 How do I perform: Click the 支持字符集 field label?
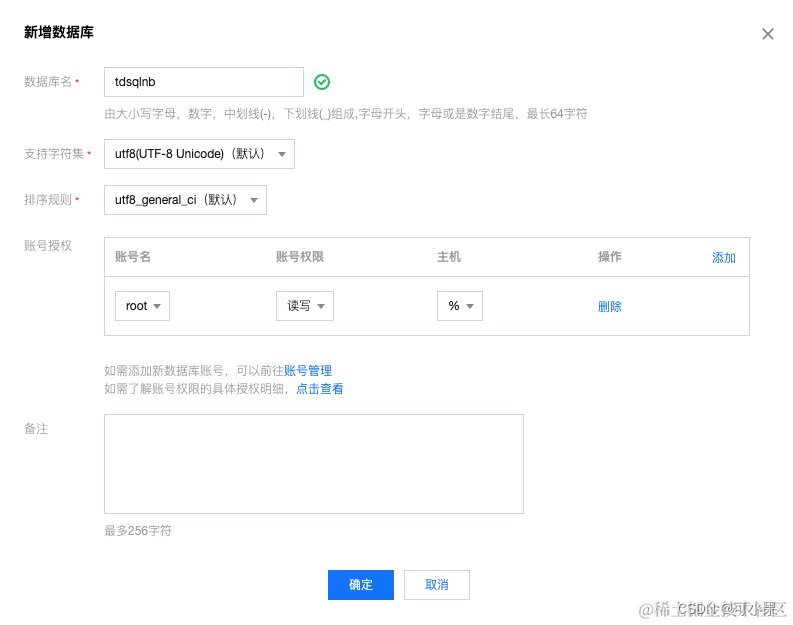[54, 154]
